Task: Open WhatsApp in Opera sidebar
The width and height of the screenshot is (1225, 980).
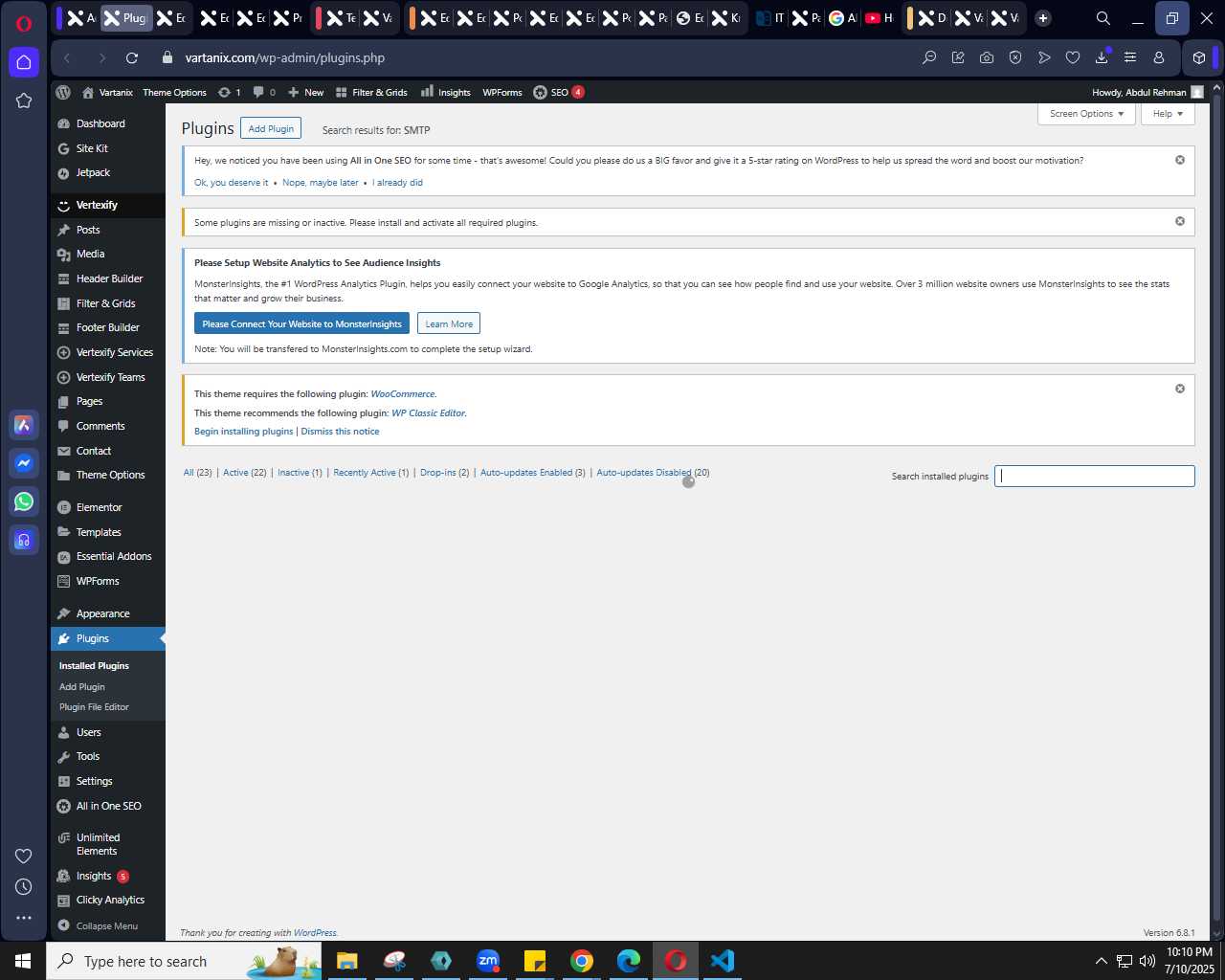Action: [24, 501]
